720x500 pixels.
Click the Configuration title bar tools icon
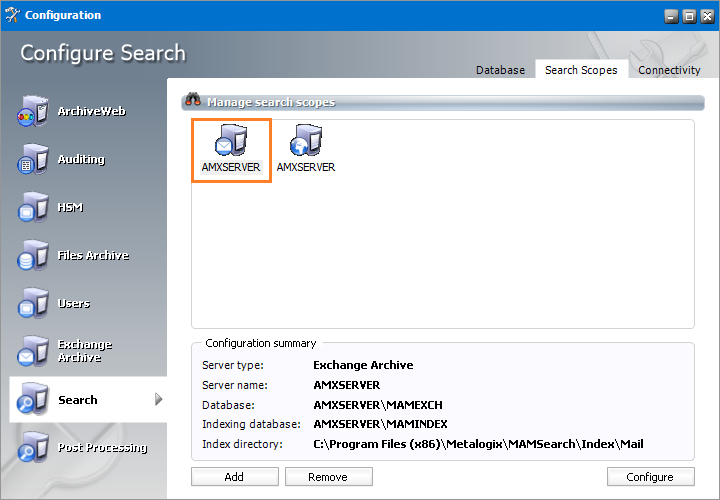click(12, 15)
